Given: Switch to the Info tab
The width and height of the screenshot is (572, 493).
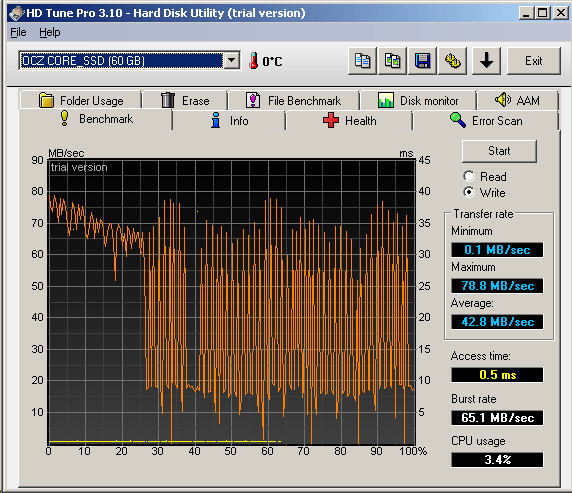Looking at the screenshot, I should coord(230,120).
